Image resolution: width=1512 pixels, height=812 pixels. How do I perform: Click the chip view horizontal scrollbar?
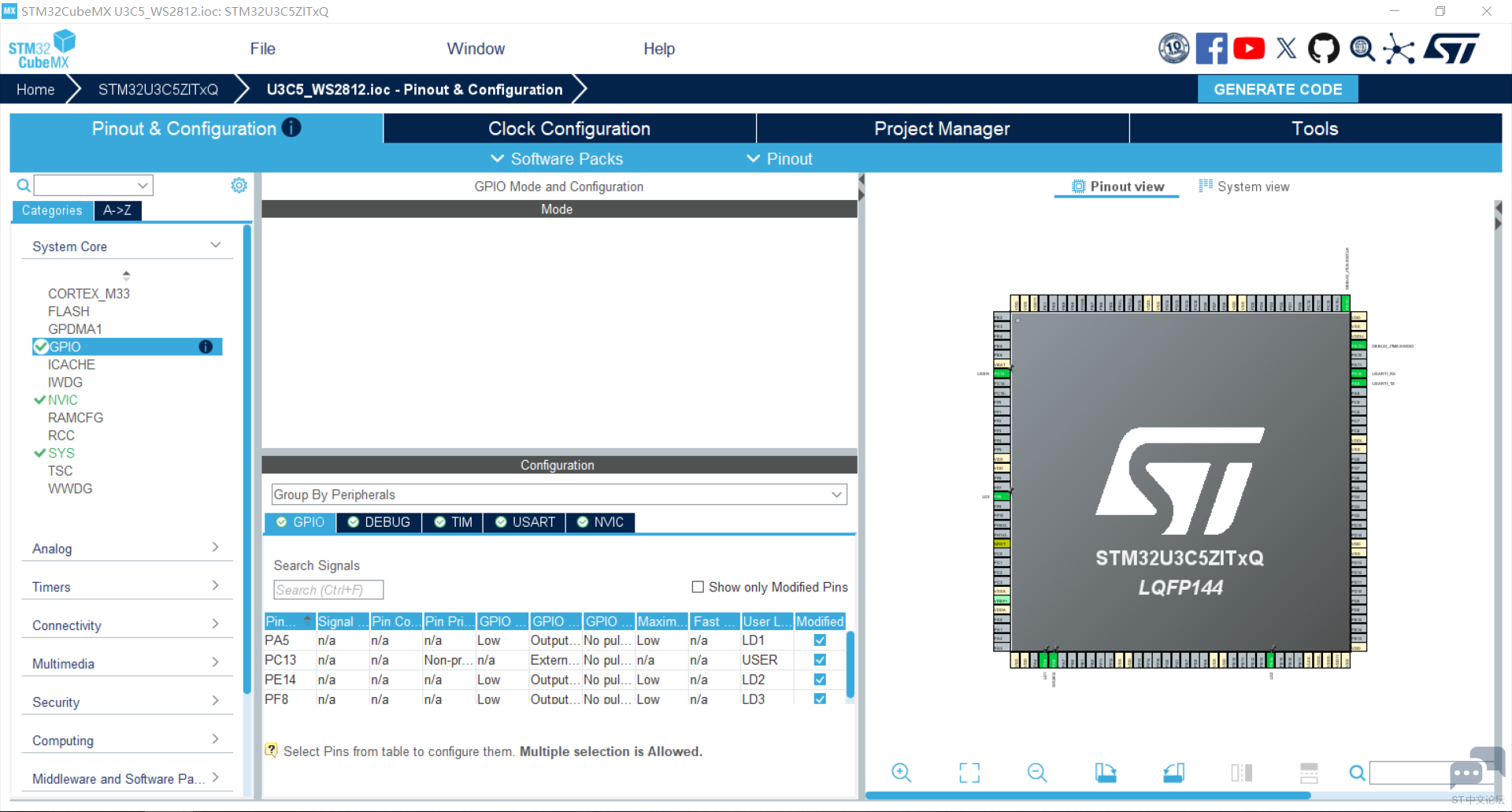tap(1088, 795)
